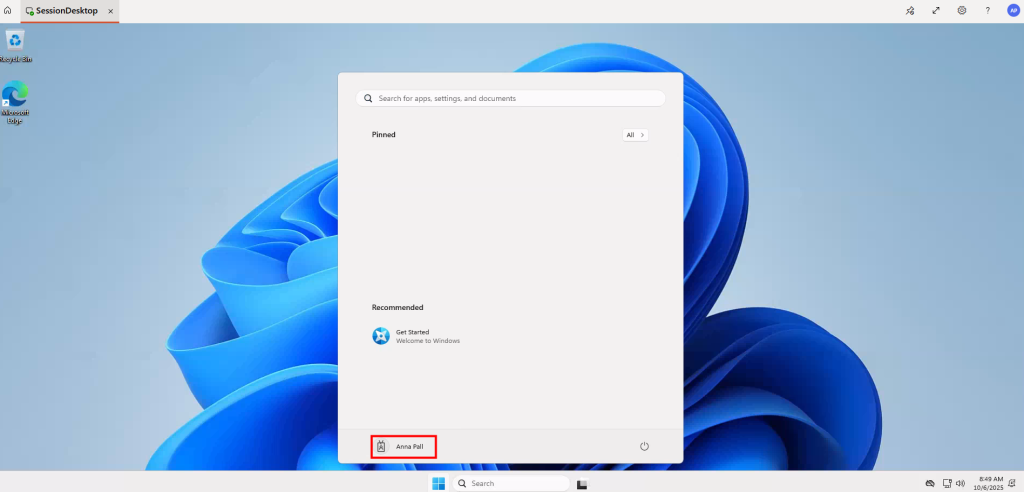Image resolution: width=1024 pixels, height=492 pixels.
Task: Click the speaker volume icon in system tray
Action: pos(960,484)
